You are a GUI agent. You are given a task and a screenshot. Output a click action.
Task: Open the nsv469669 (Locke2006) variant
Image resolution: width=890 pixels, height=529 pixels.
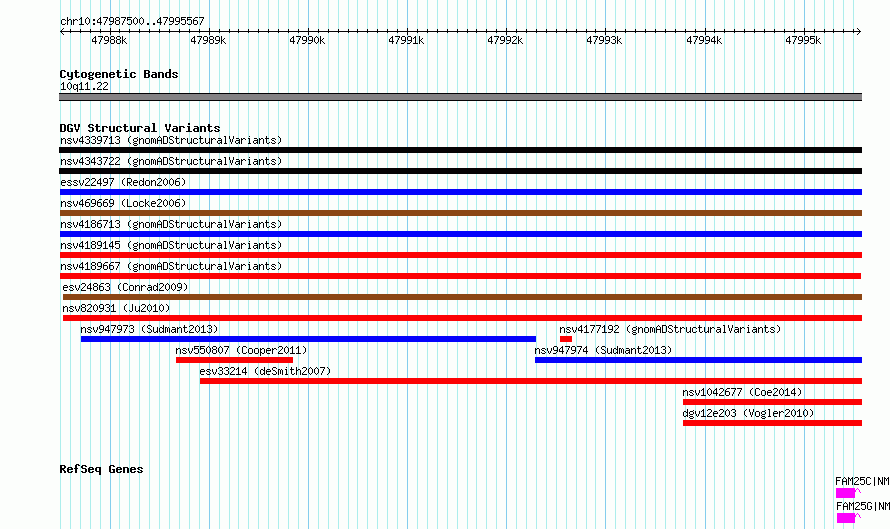click(x=123, y=203)
